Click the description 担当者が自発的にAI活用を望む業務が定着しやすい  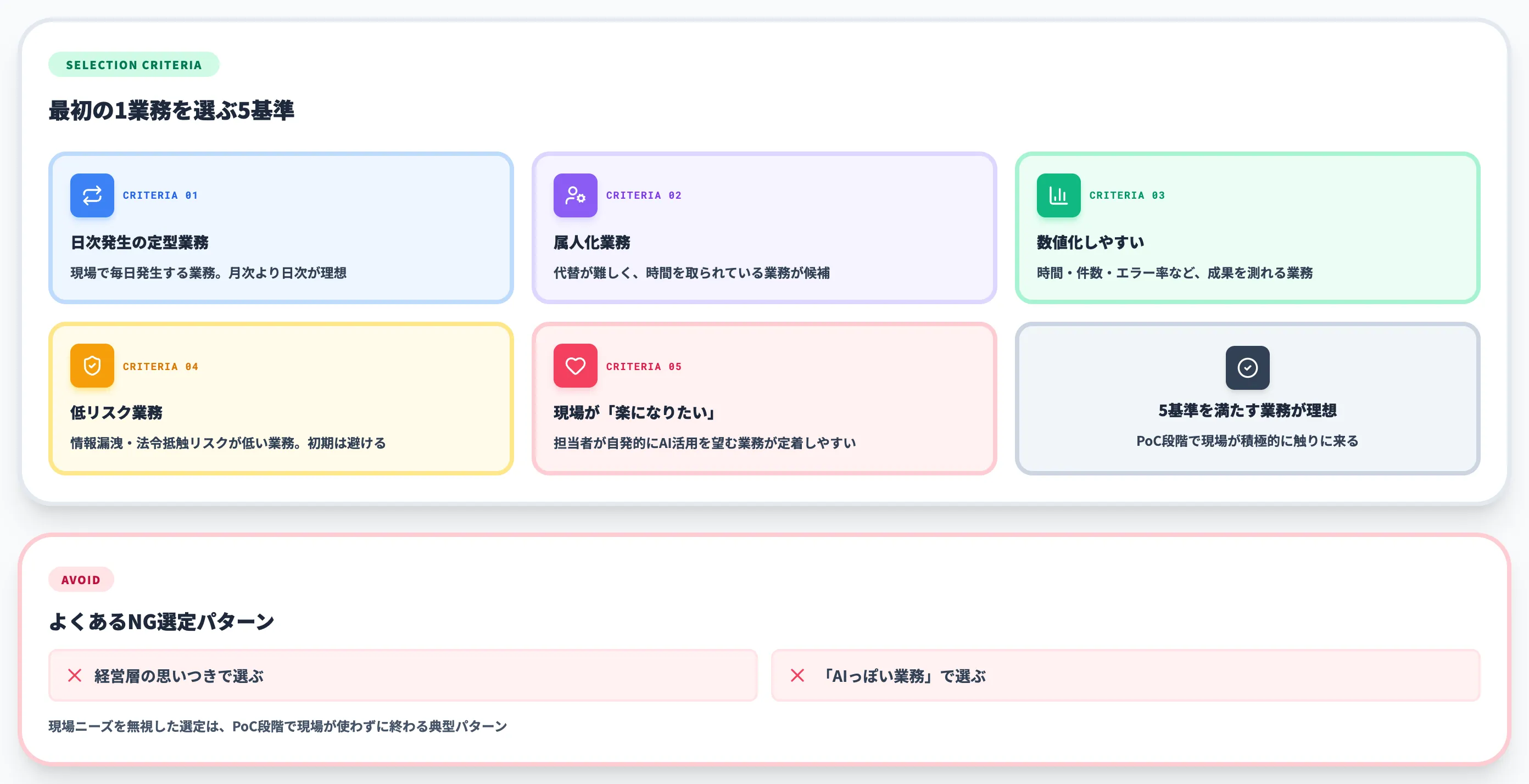(x=705, y=444)
